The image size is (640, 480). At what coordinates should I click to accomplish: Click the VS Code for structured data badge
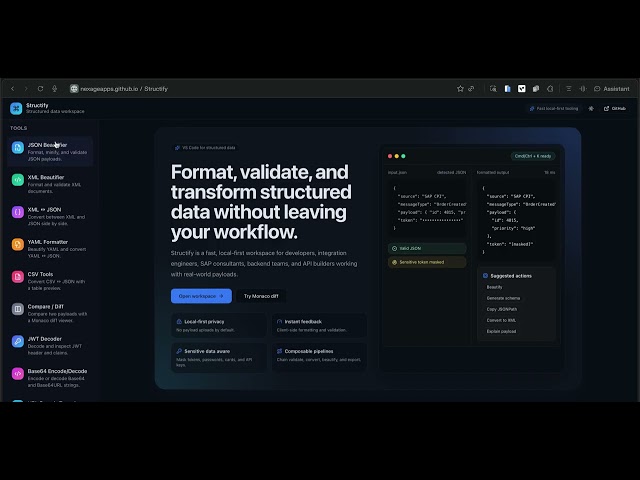pyautogui.click(x=205, y=148)
